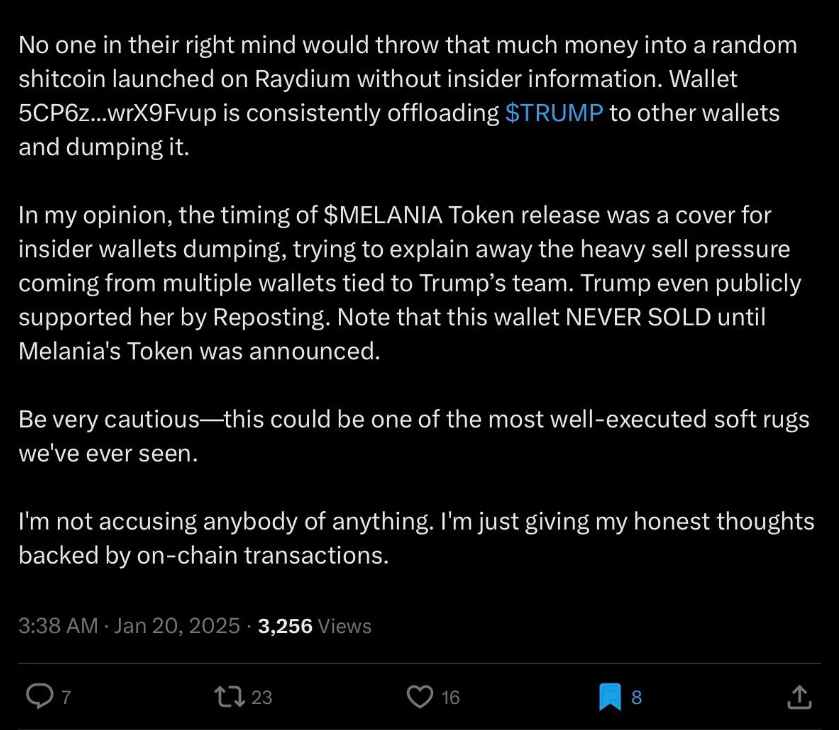Click the paragraph starting "Be very cautious"

point(413,435)
